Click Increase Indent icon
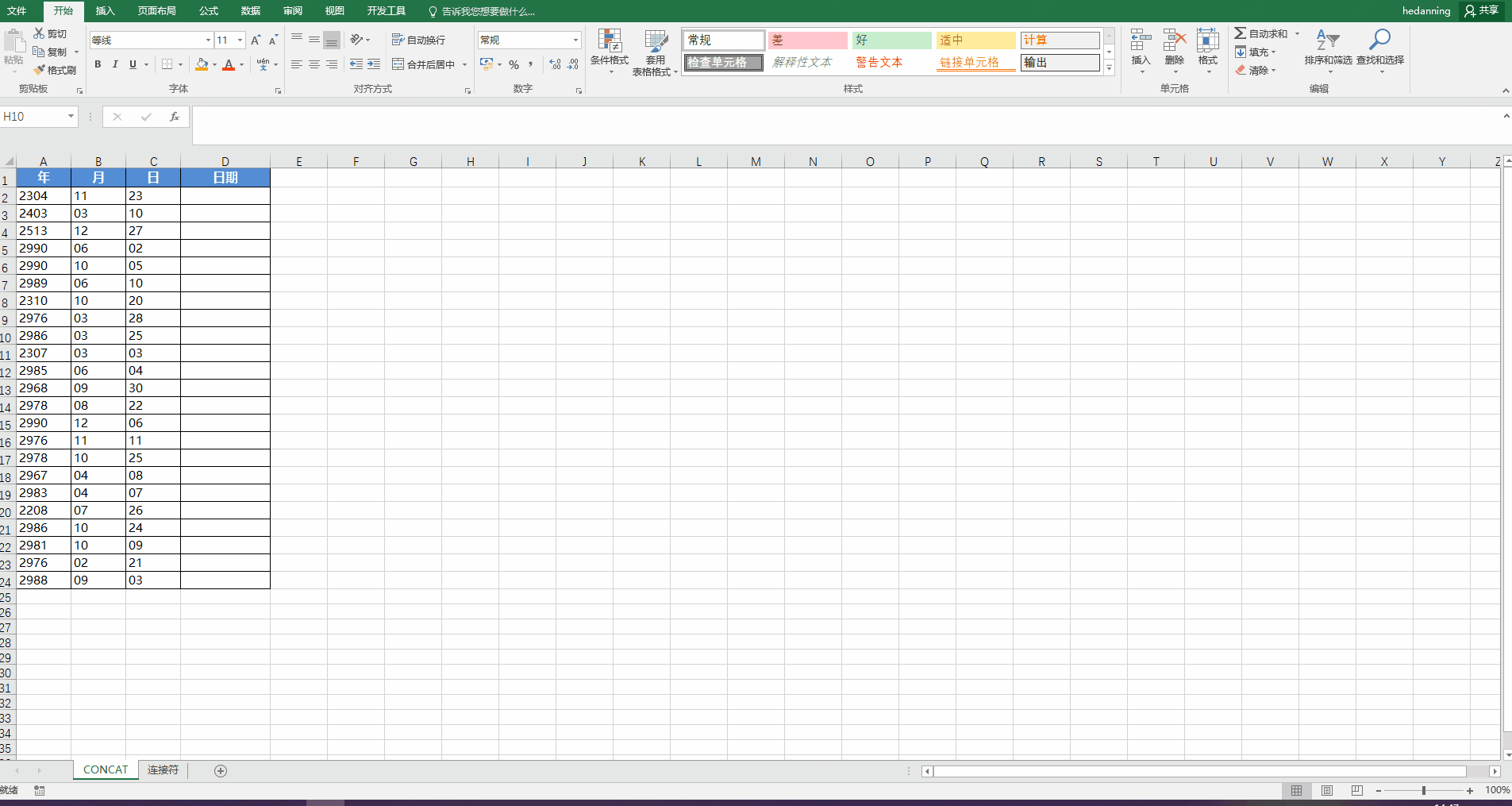 coord(374,64)
